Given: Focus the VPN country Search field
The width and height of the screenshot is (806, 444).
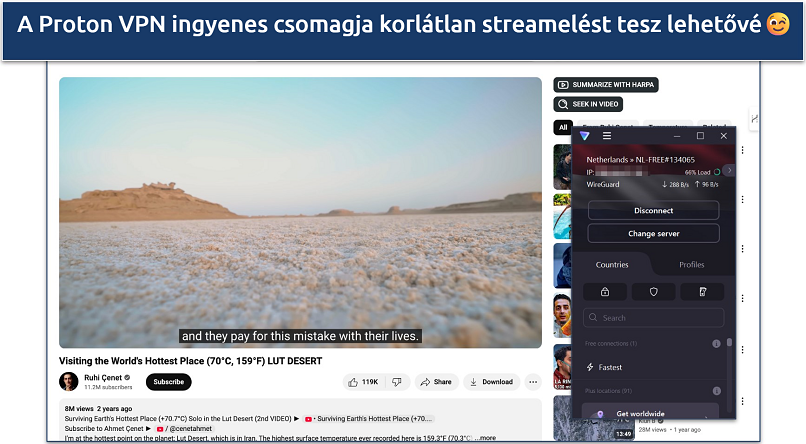Looking at the screenshot, I should [x=653, y=318].
